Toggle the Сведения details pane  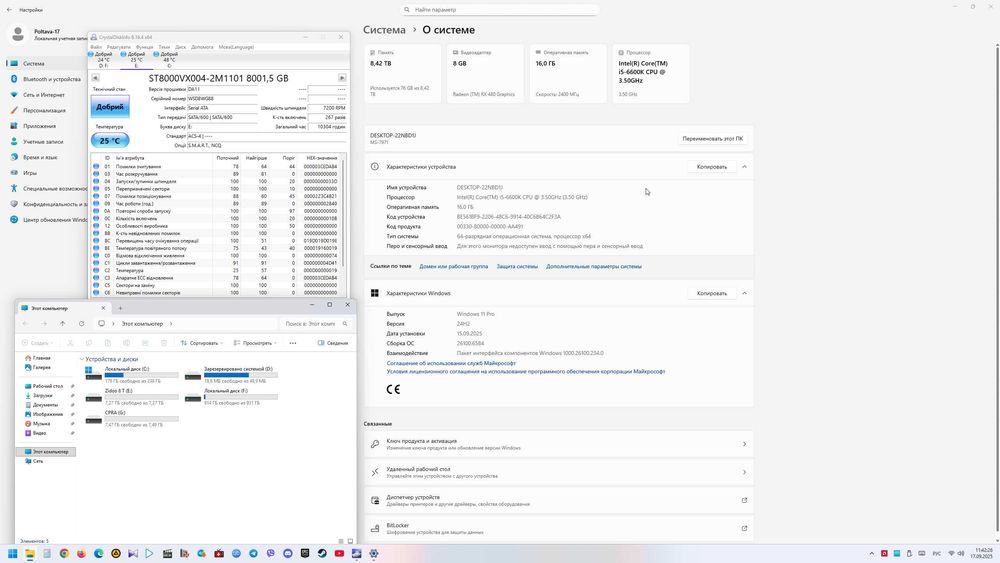333,343
